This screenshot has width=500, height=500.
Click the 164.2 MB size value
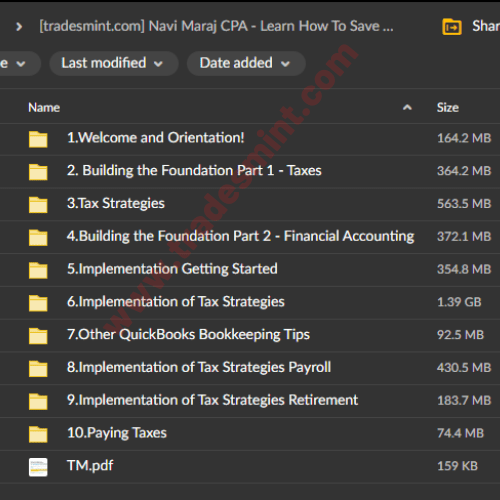(464, 138)
